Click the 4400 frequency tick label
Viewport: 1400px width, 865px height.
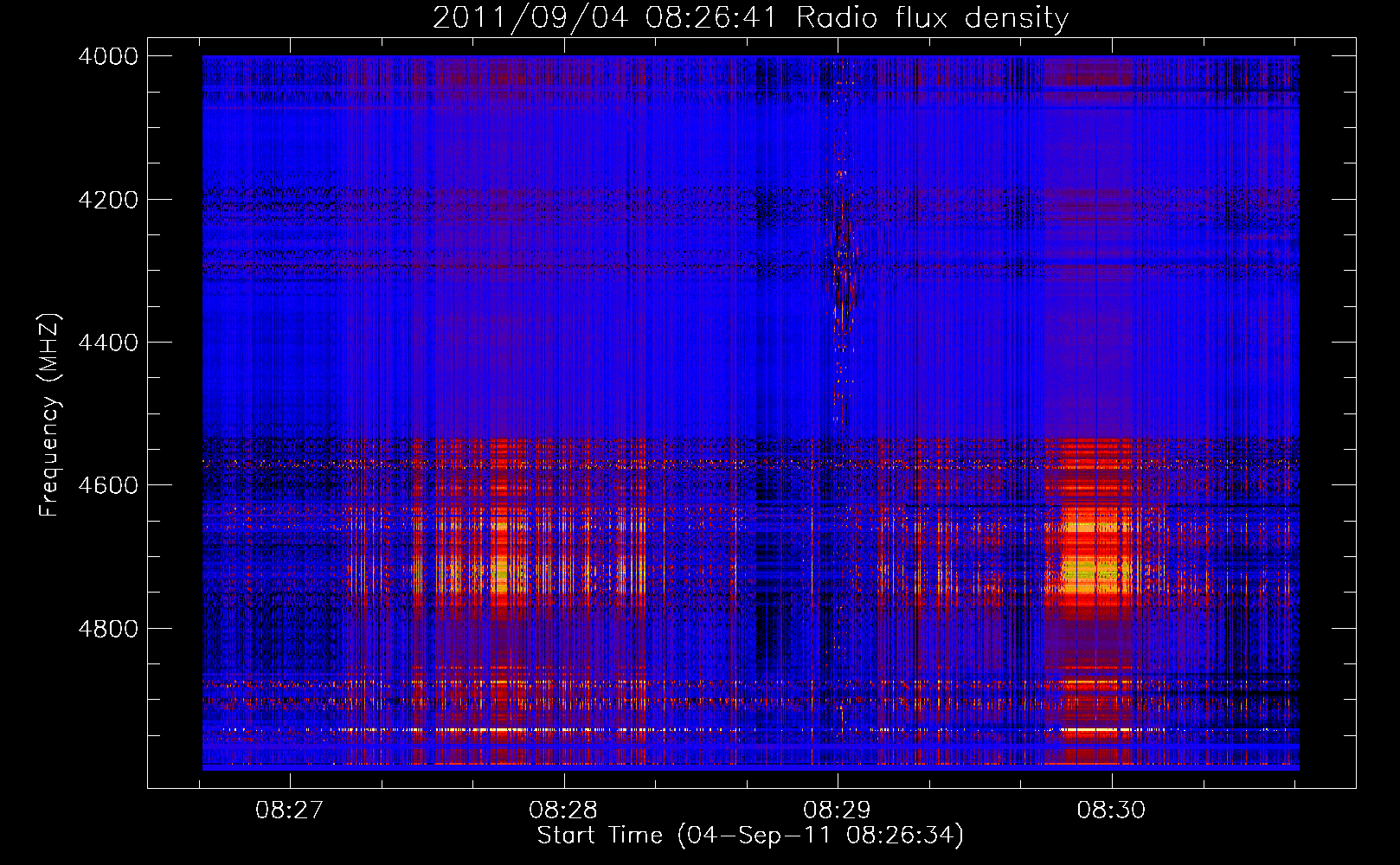click(108, 343)
